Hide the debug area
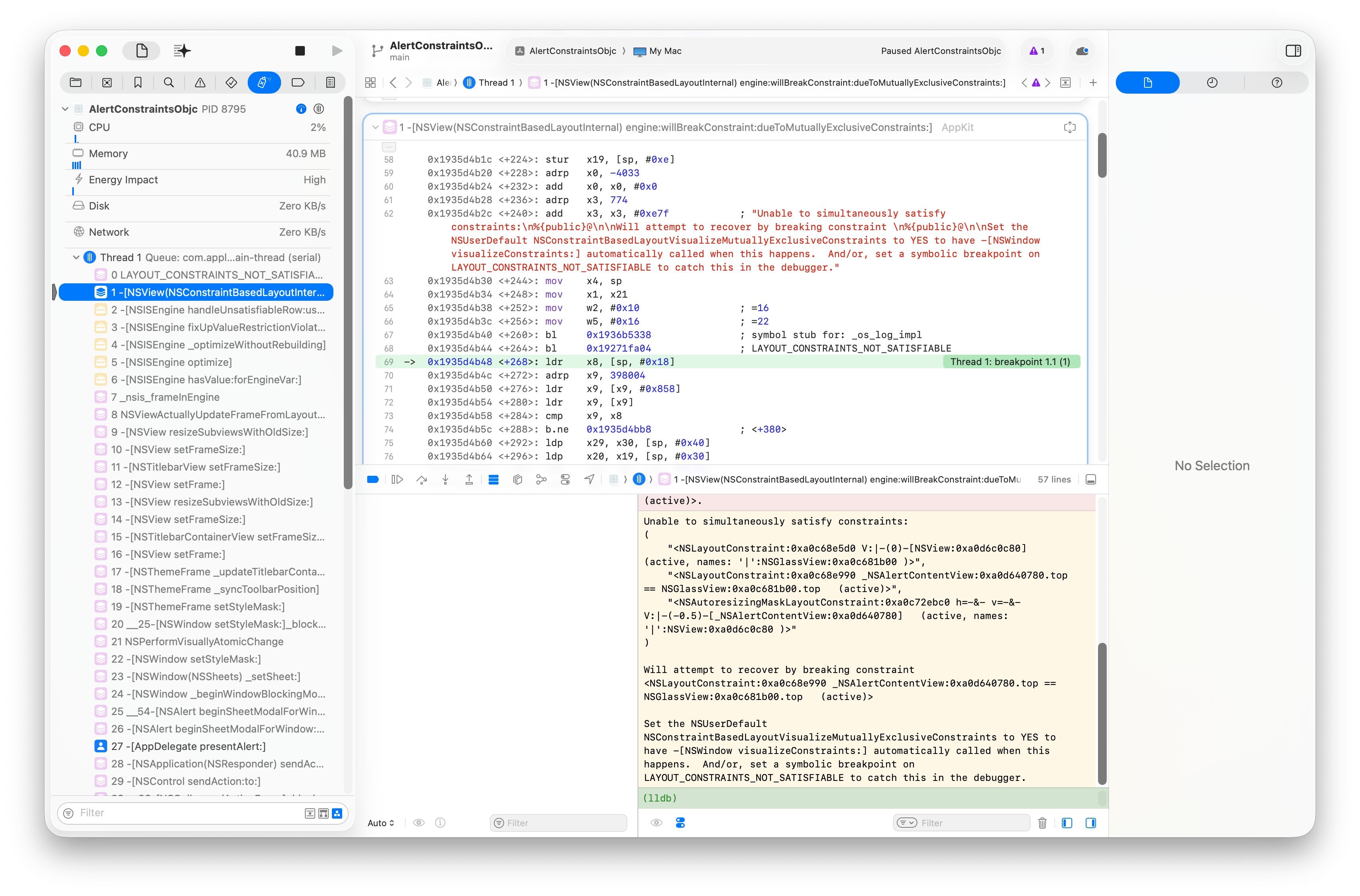This screenshot has height=896, width=1360. coord(1091,479)
